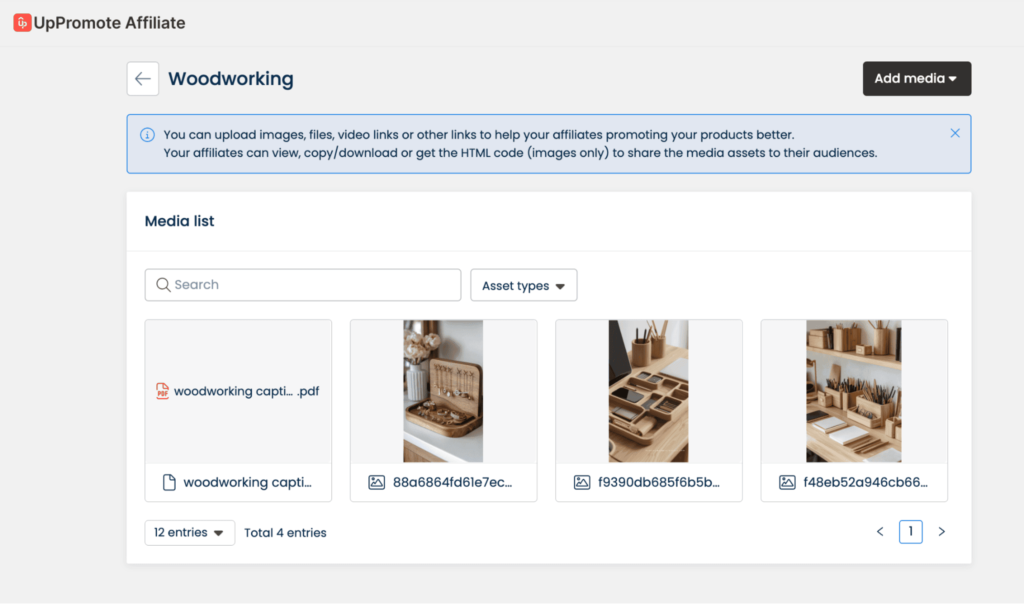The height and width of the screenshot is (604, 1024).
Task: Open the desk organizer tray thumbnail
Action: [x=648, y=391]
